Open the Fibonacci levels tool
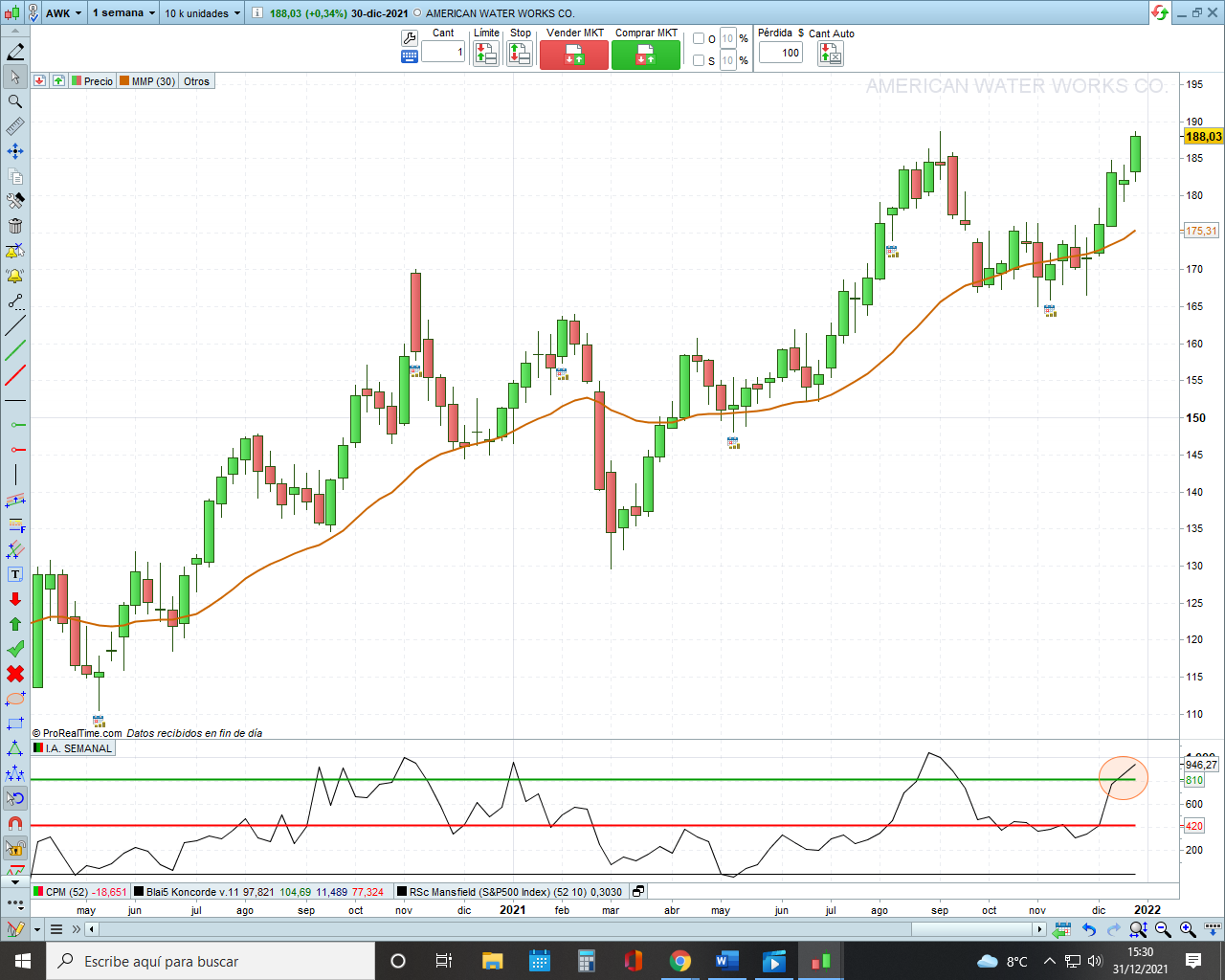Image resolution: width=1225 pixels, height=980 pixels. point(15,524)
